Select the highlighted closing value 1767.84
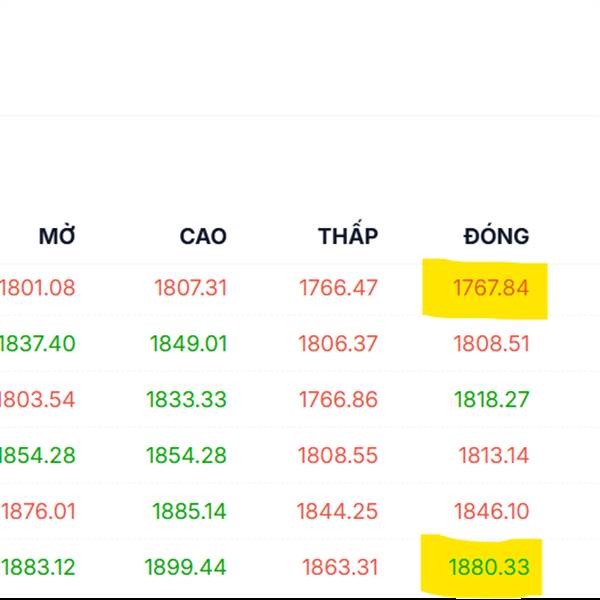 [x=490, y=288]
